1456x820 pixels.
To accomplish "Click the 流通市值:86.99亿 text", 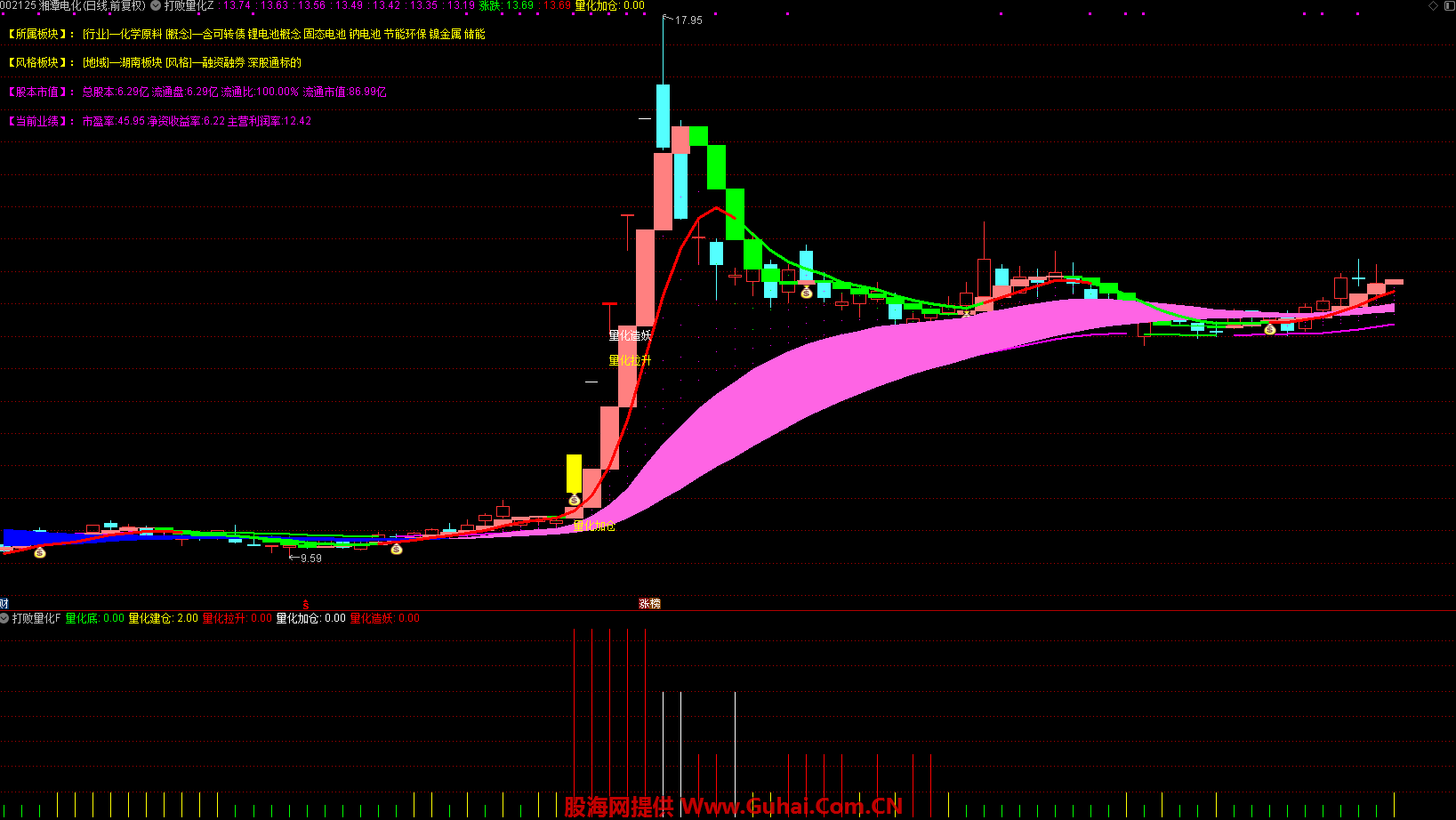I will coord(345,92).
